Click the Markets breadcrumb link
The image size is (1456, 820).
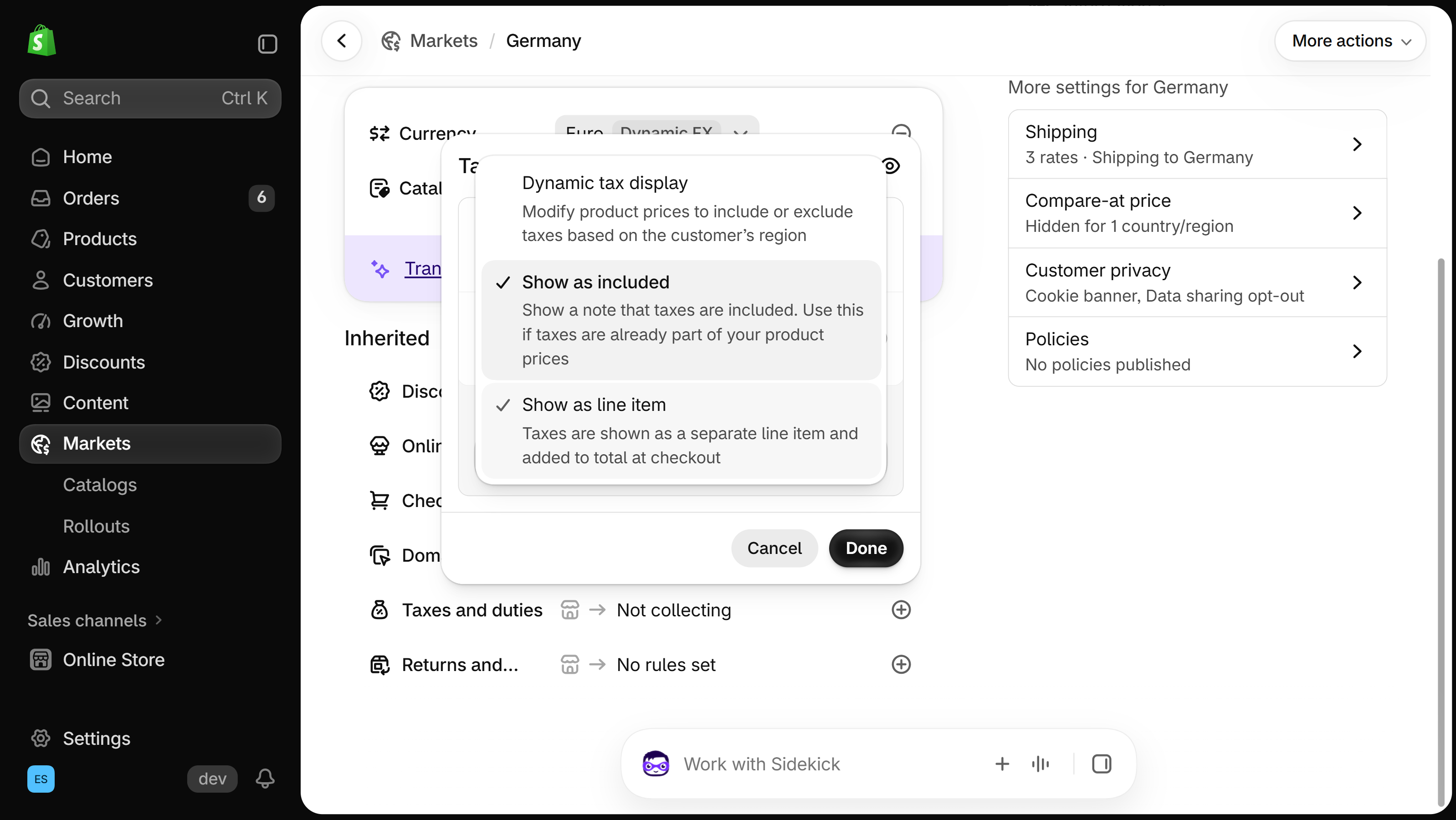pos(444,41)
